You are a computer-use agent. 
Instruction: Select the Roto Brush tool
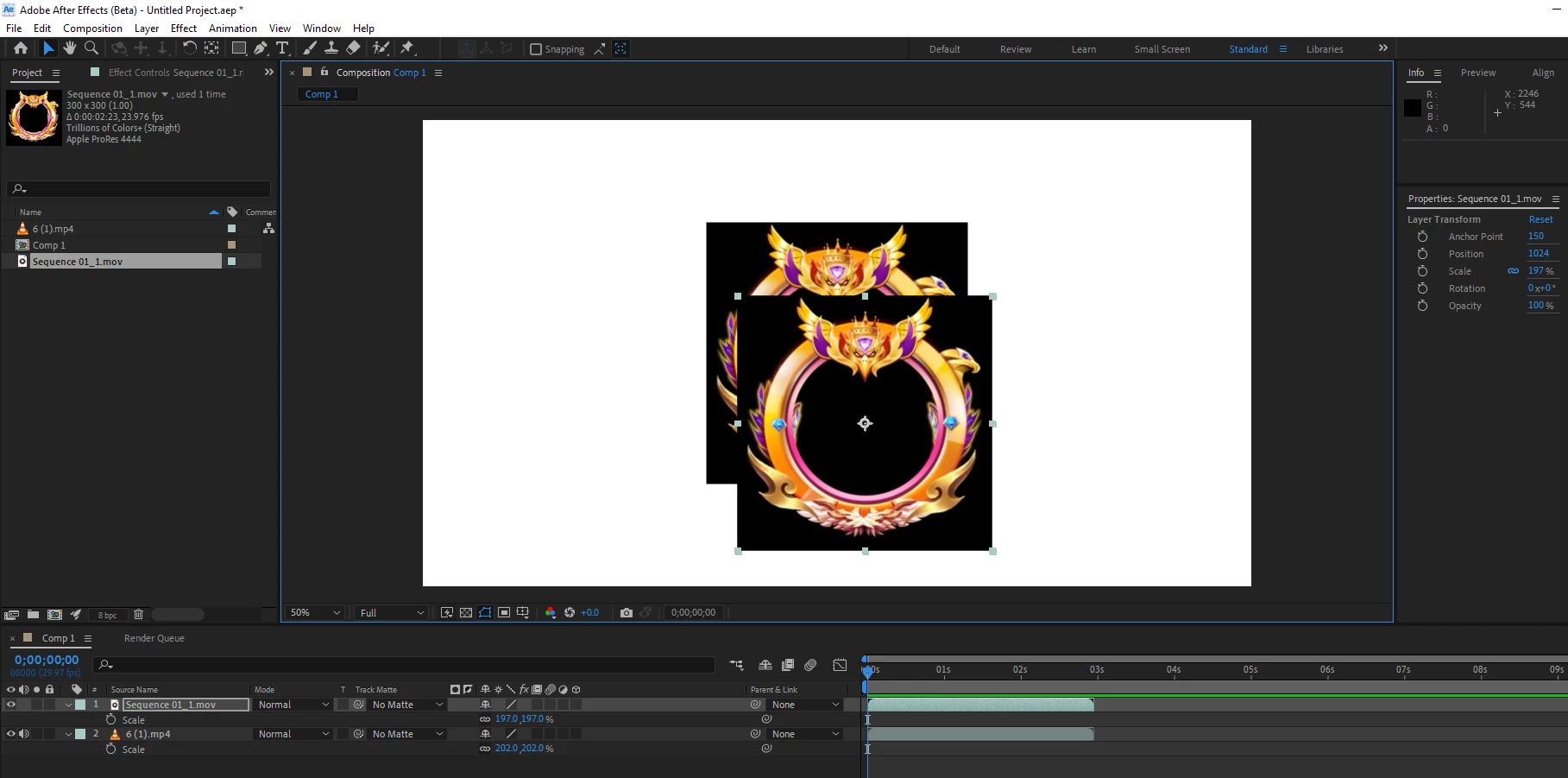(x=381, y=48)
